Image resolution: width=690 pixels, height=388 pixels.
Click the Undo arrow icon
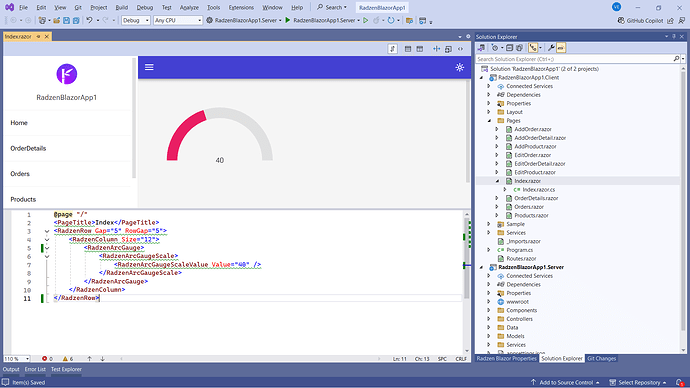(89, 20)
